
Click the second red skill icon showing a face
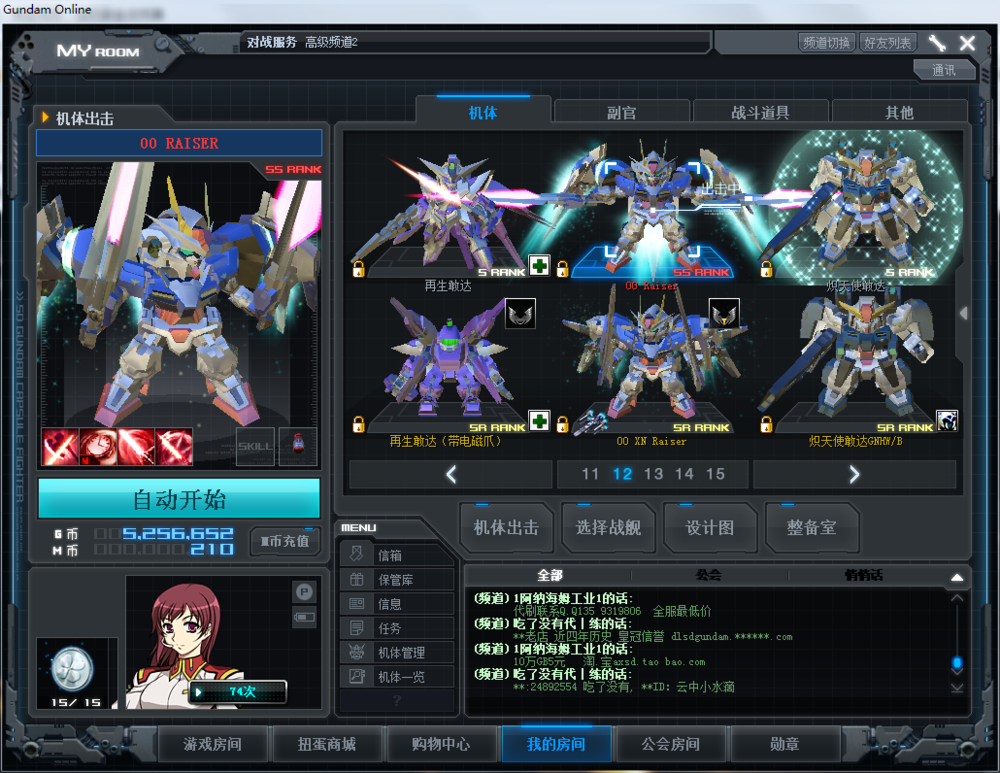(x=98, y=446)
